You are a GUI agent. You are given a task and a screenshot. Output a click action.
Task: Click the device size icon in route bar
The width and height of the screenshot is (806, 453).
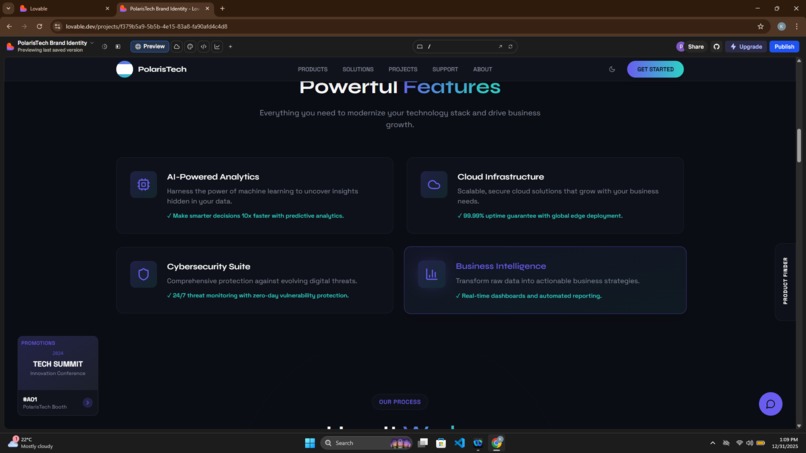tap(419, 46)
